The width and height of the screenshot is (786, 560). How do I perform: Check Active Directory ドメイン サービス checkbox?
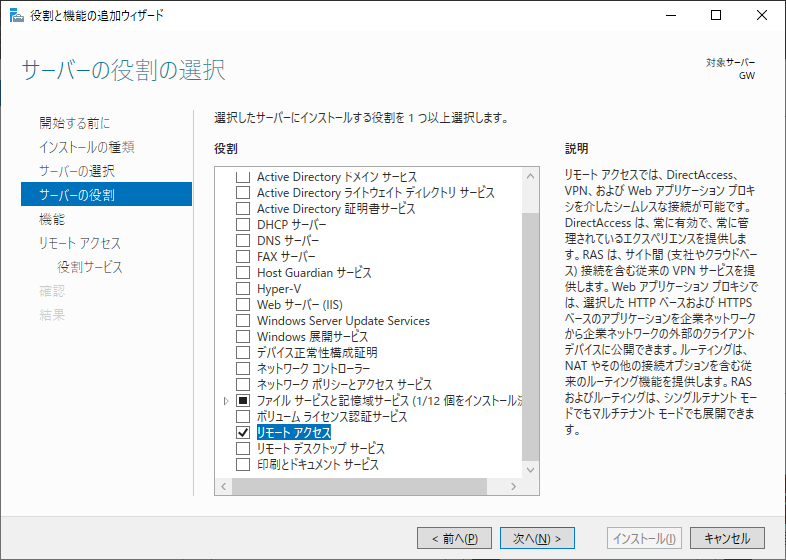pyautogui.click(x=243, y=176)
